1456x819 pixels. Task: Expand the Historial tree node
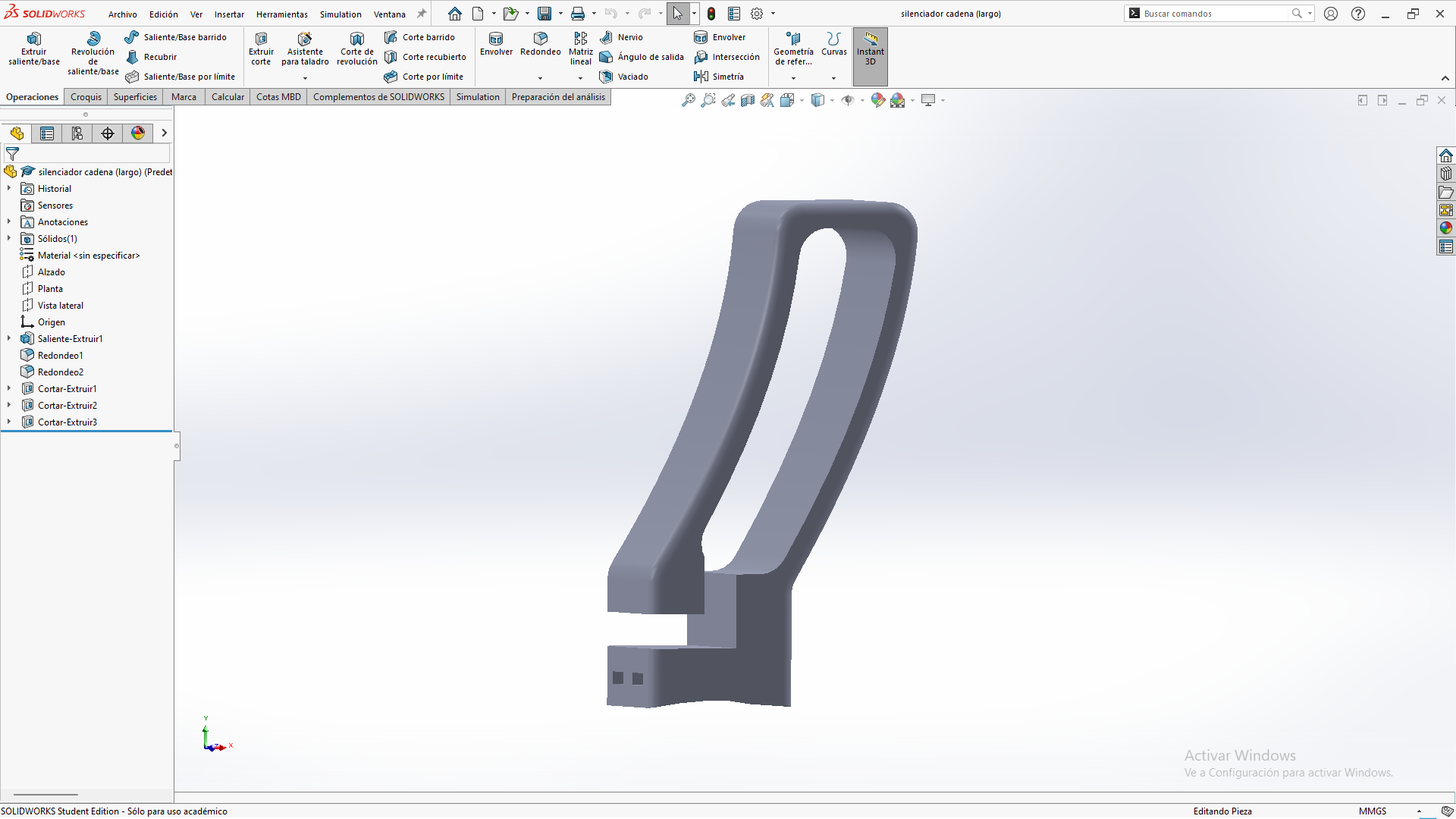(9, 188)
